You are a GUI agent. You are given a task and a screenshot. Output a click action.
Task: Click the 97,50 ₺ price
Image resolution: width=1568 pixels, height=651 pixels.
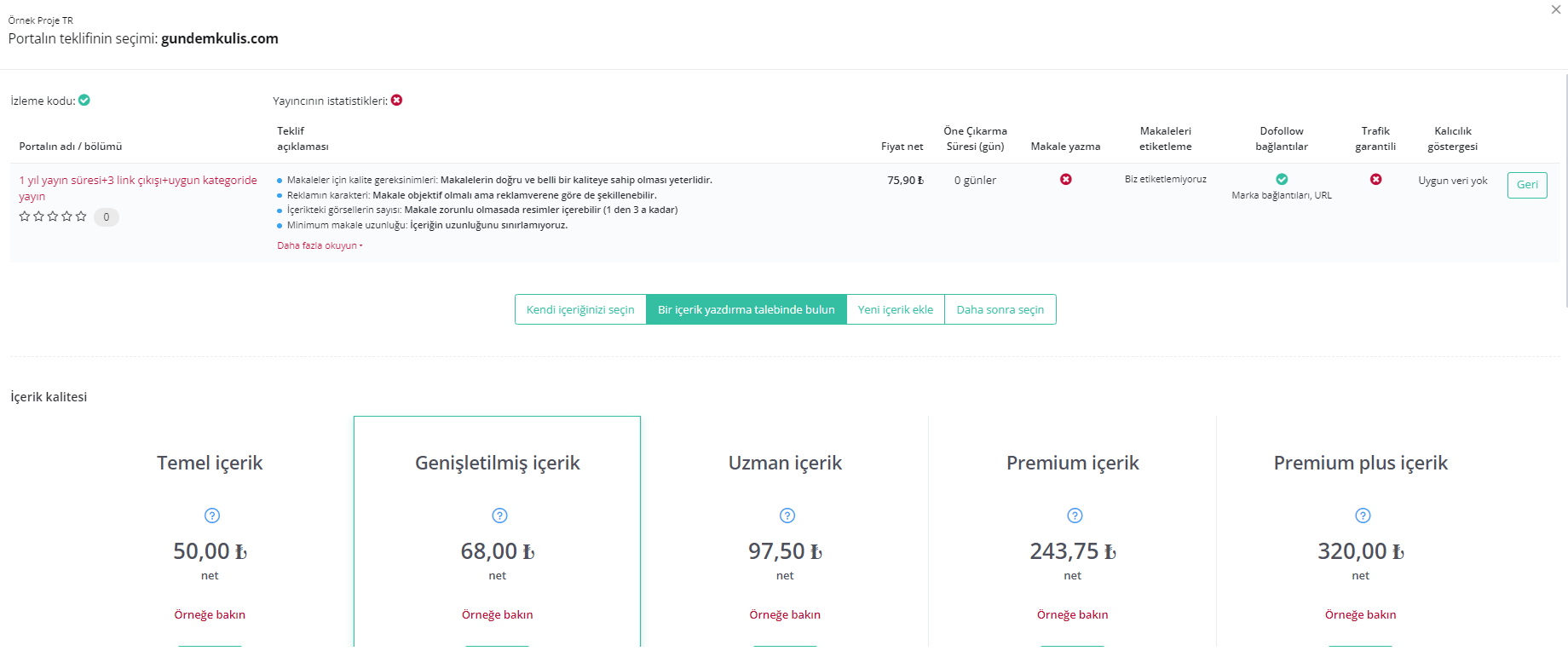tap(785, 551)
